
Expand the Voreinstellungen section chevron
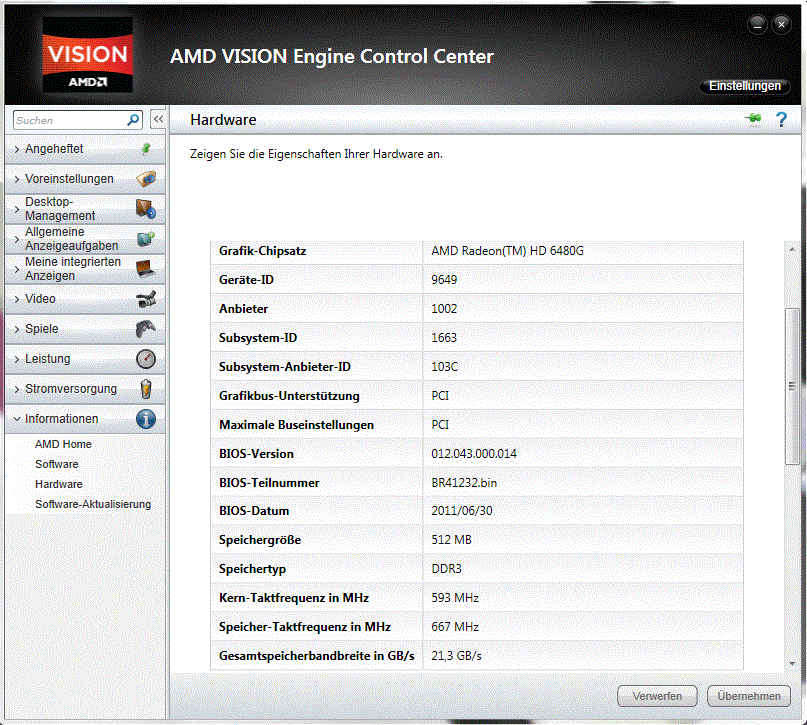(x=17, y=179)
